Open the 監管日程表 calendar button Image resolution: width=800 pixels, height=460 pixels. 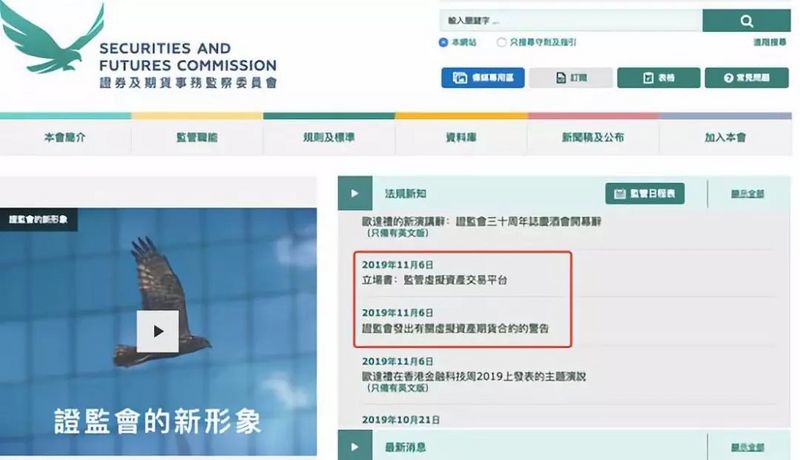click(x=645, y=194)
